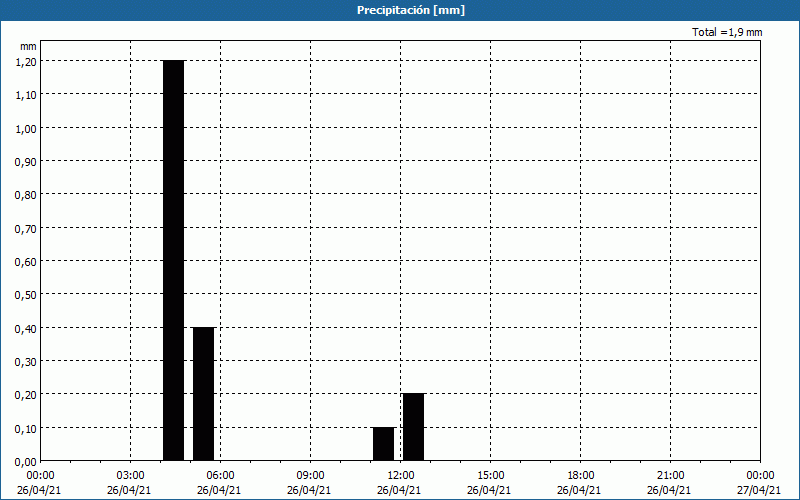Select the 0,40 mm precipitation bar
Viewport: 800px width, 500px height.
(204, 394)
